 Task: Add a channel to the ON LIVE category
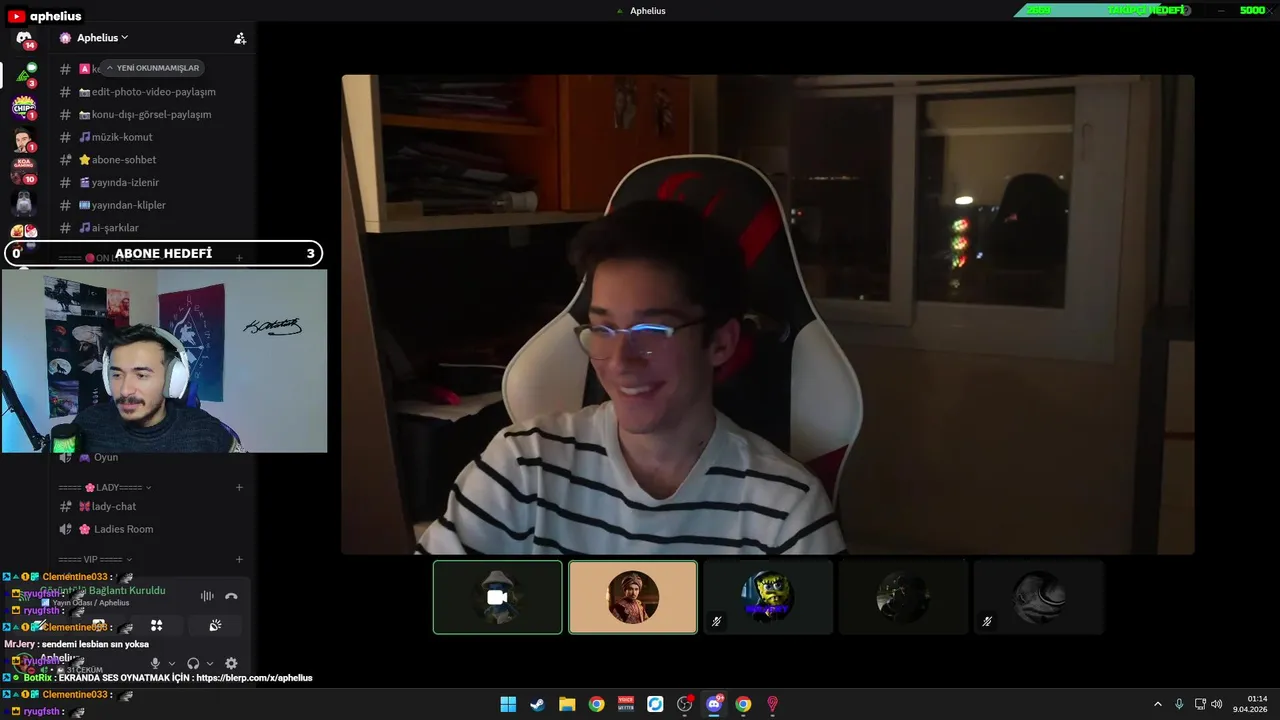click(239, 258)
